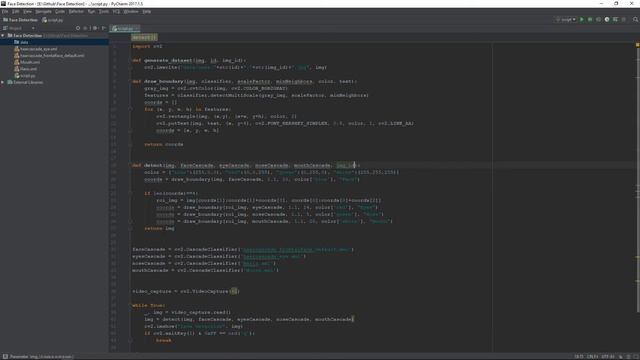640x360 pixels.
Task: Click Collapse All icon in Project panel
Action: 86,28
